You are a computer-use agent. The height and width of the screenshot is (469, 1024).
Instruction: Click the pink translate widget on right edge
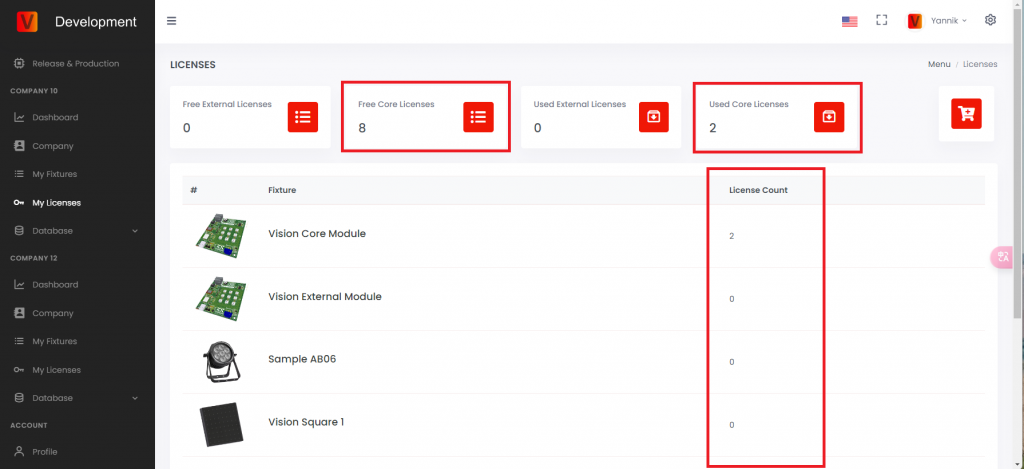[1002, 257]
